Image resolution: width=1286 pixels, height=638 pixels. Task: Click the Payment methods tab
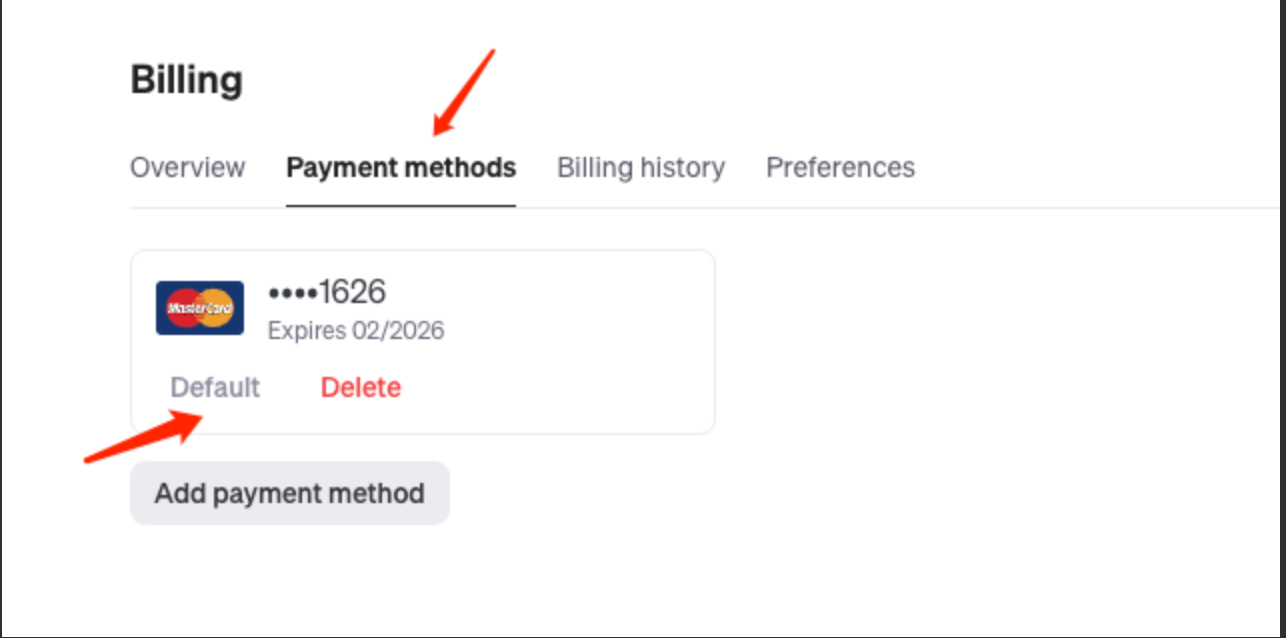(x=401, y=167)
